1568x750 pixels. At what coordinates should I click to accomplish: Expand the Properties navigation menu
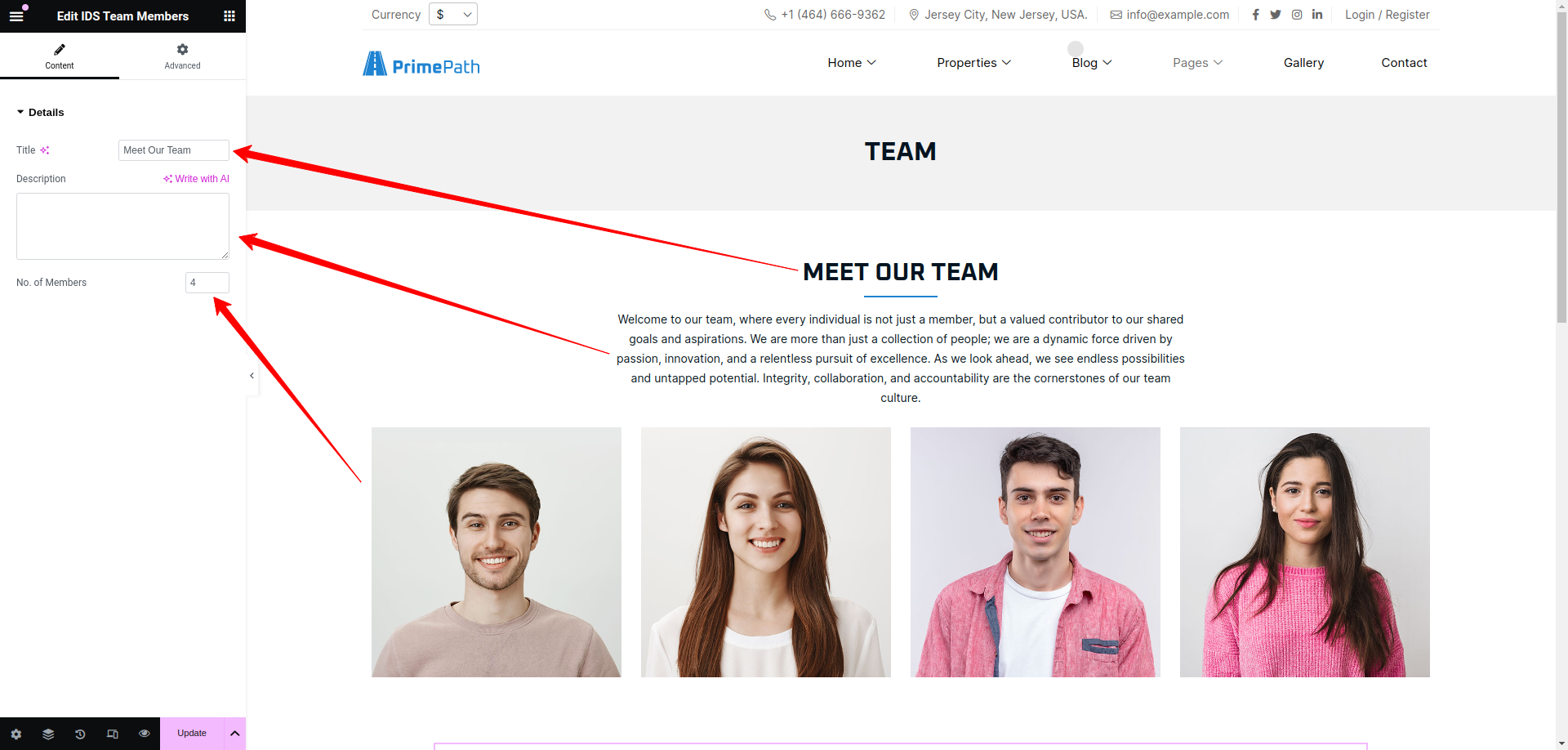pyautogui.click(x=973, y=63)
